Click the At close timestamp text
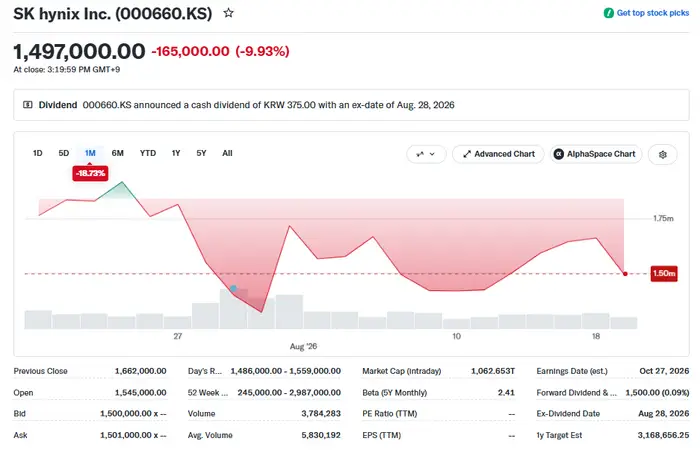The image size is (700, 450). 67,70
